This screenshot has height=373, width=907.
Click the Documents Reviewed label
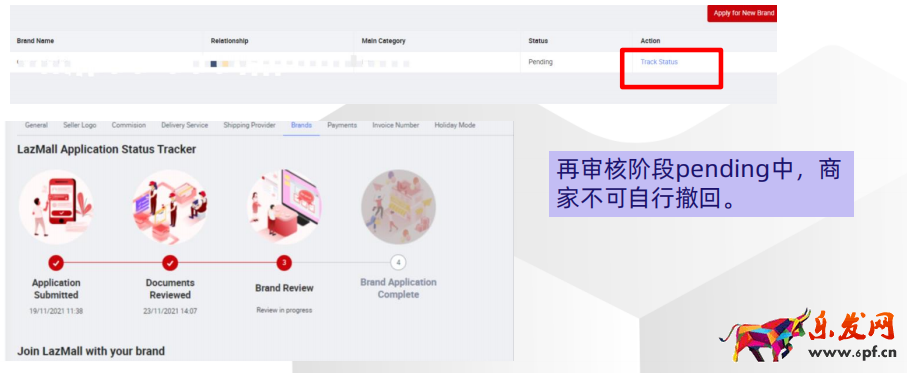(x=170, y=289)
